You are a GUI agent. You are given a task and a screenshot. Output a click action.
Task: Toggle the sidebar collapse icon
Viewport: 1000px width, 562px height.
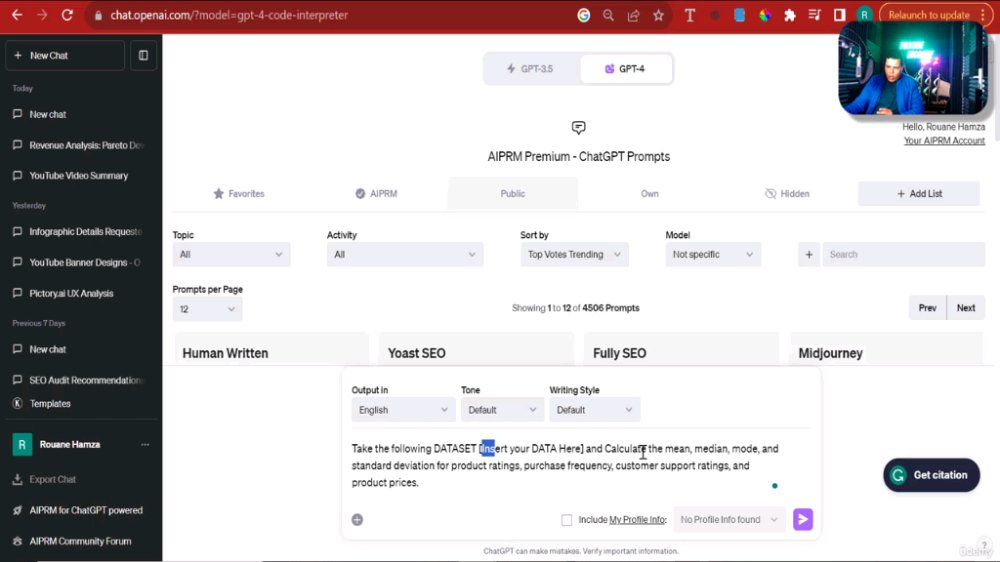click(x=143, y=55)
